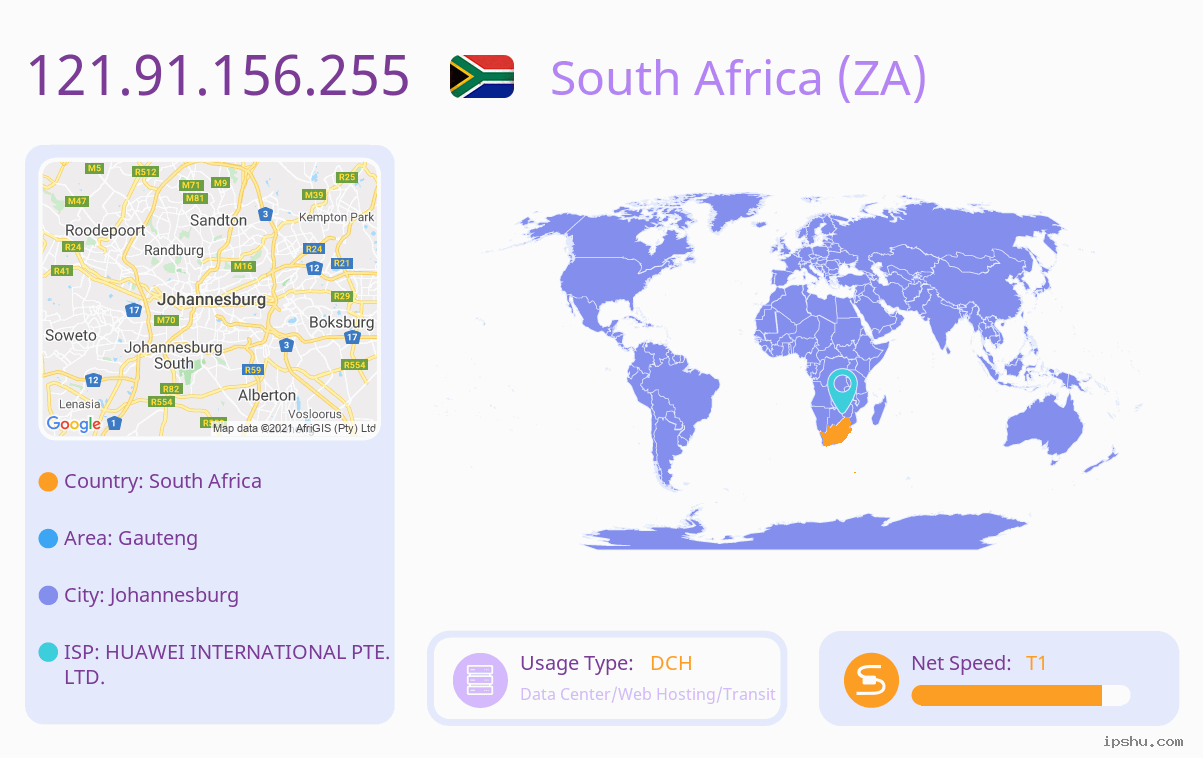1203x758 pixels.
Task: Click Data Center/Web Hosting/Transit description
Action: tap(648, 694)
